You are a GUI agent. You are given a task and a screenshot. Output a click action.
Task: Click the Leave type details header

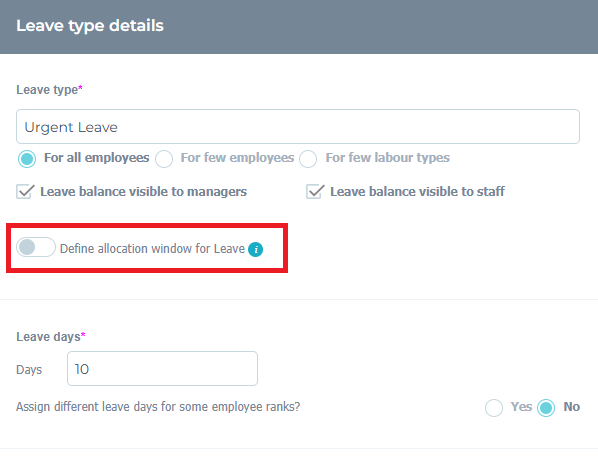tap(90, 26)
